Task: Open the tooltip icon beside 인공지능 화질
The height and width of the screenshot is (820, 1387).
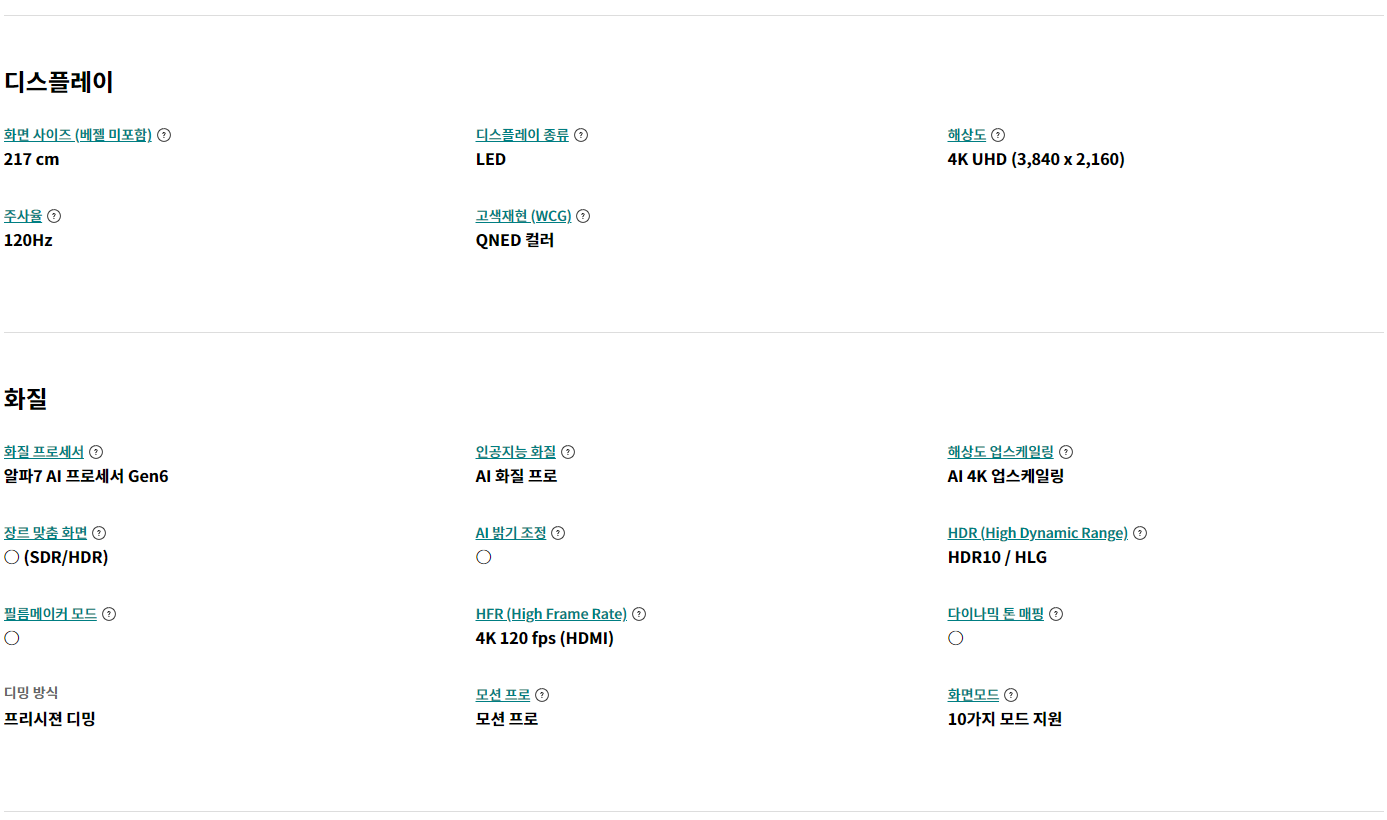Action: click(x=568, y=452)
